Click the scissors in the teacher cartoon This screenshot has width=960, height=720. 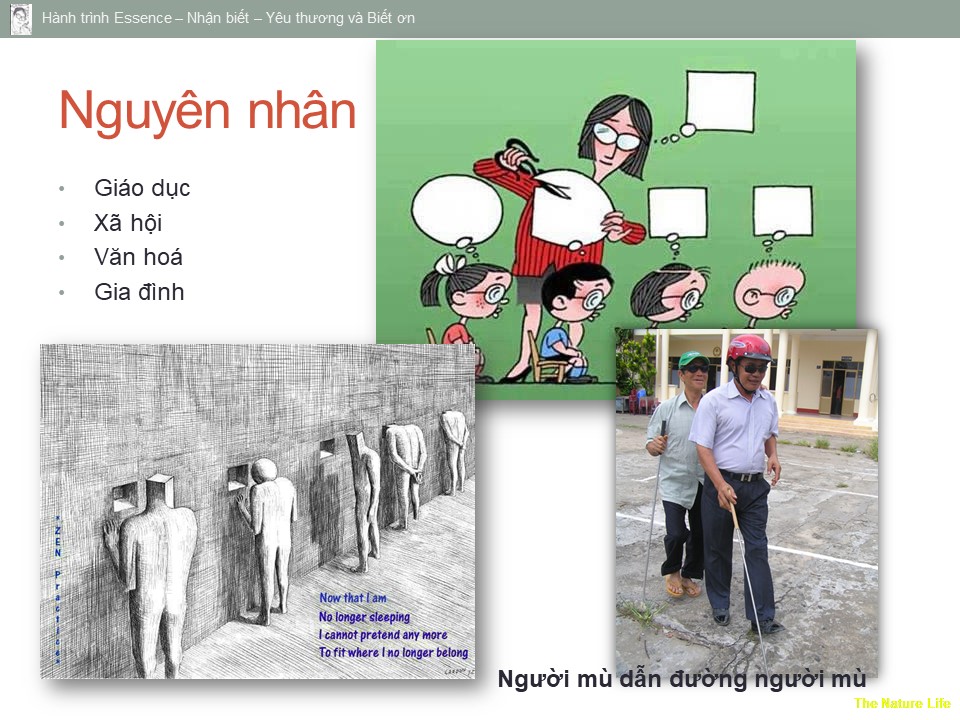[538, 170]
